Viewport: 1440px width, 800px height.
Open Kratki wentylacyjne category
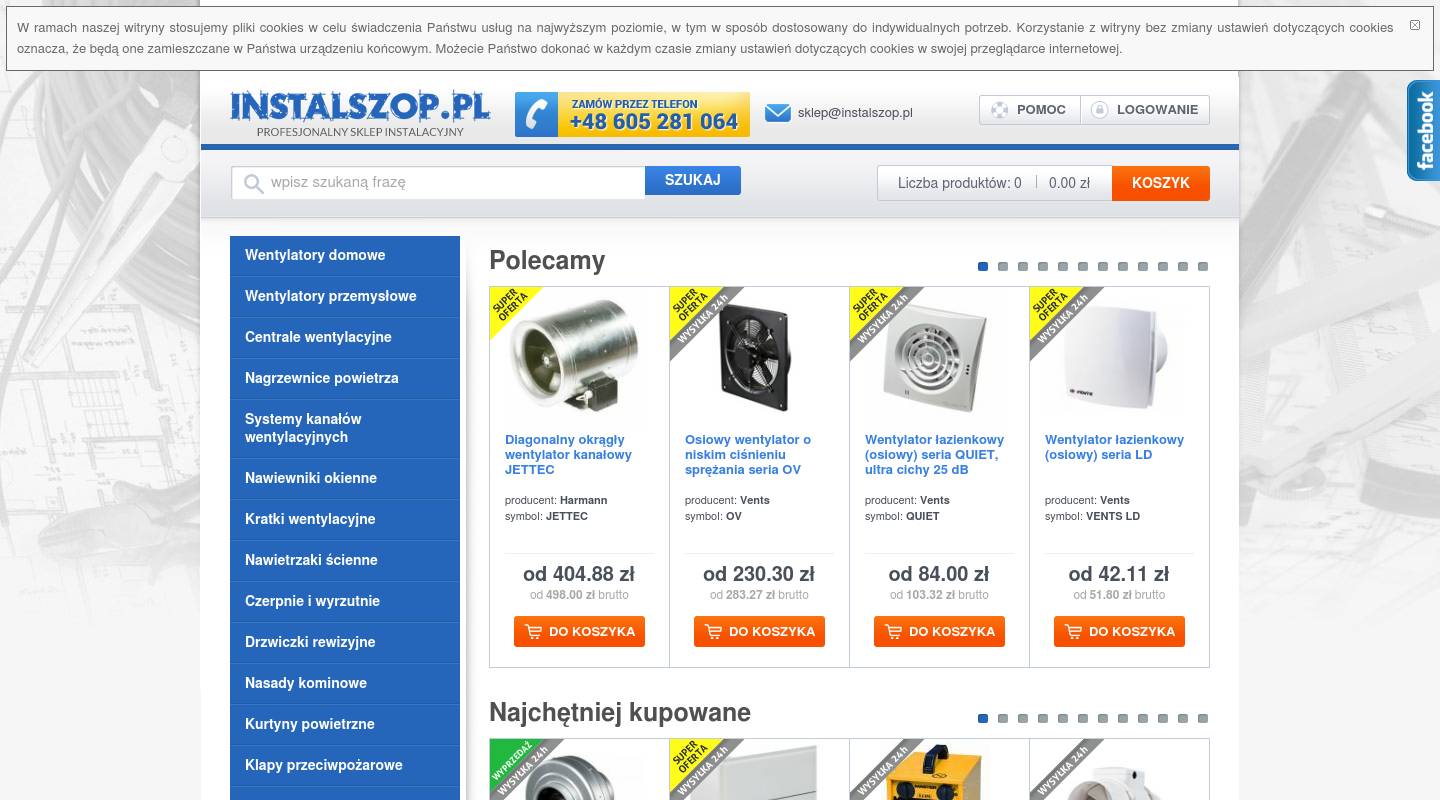point(345,519)
